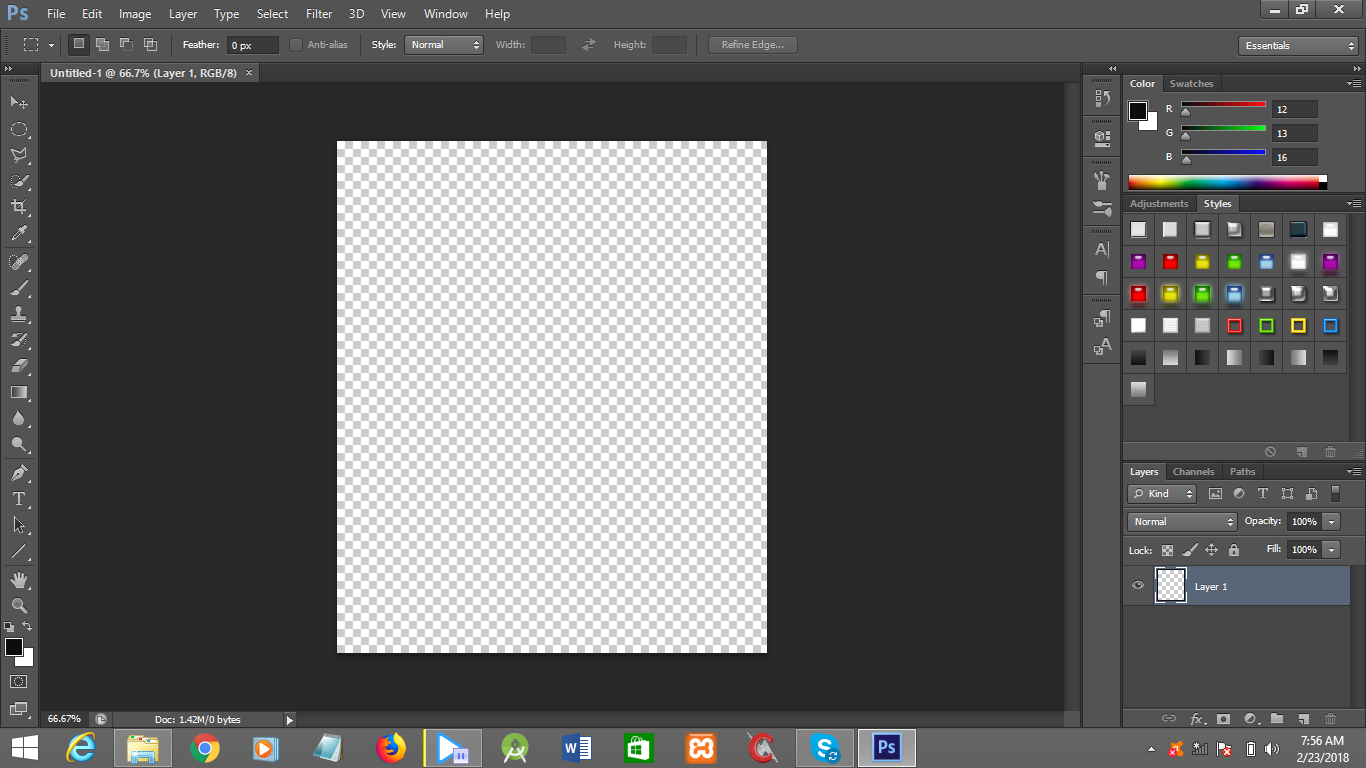Select the Zoom tool
1366x768 pixels.
pyautogui.click(x=19, y=605)
